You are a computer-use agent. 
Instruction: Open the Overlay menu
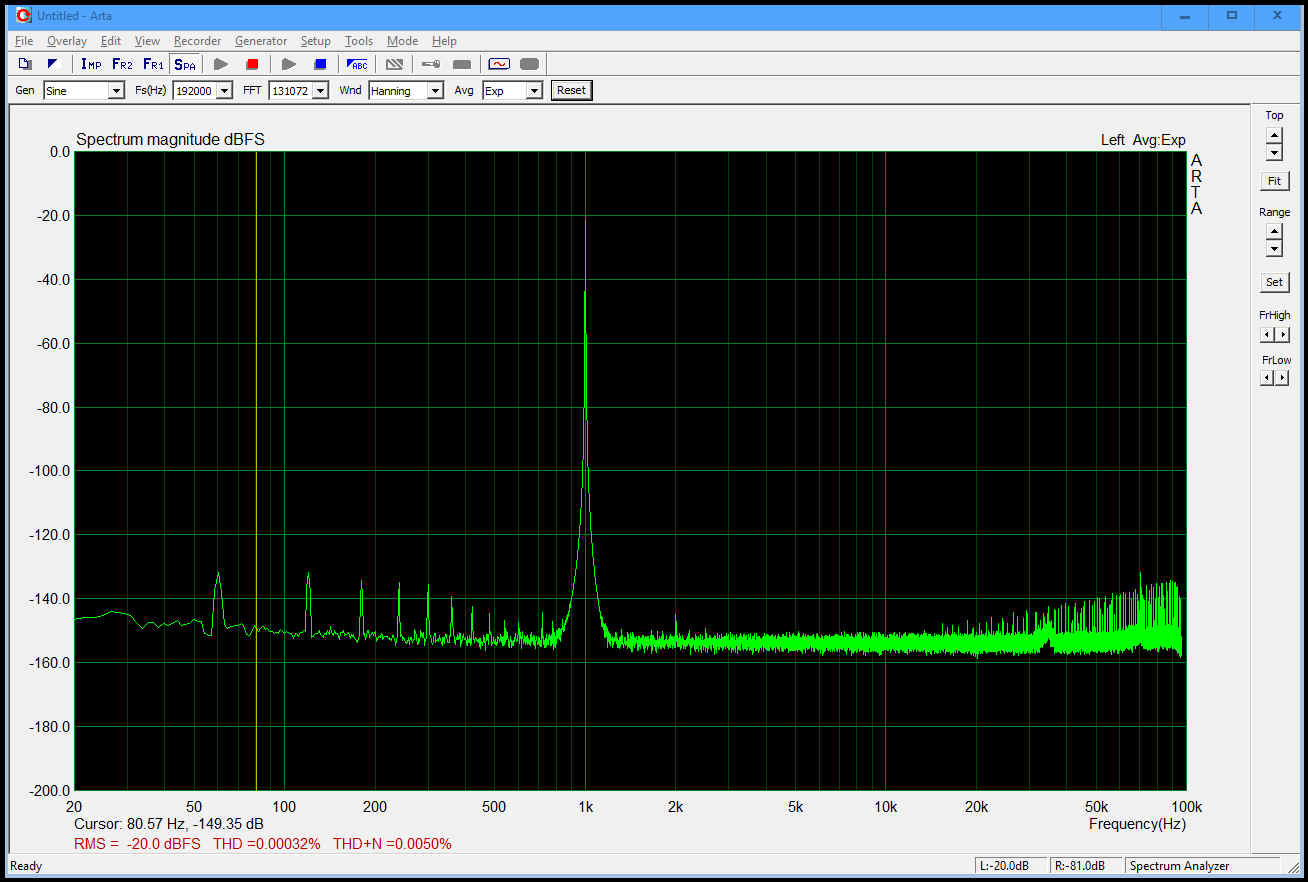pyautogui.click(x=67, y=41)
